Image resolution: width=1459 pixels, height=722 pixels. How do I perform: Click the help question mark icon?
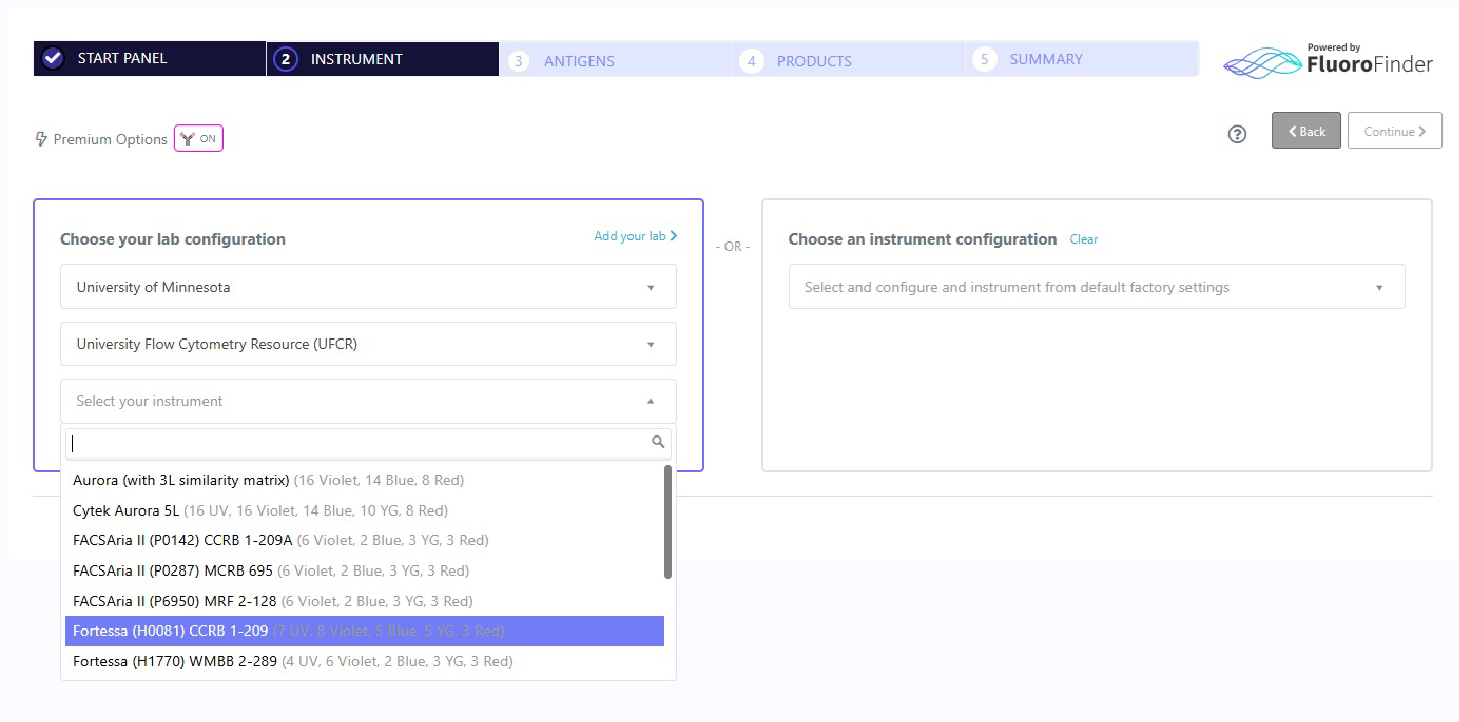point(1237,133)
